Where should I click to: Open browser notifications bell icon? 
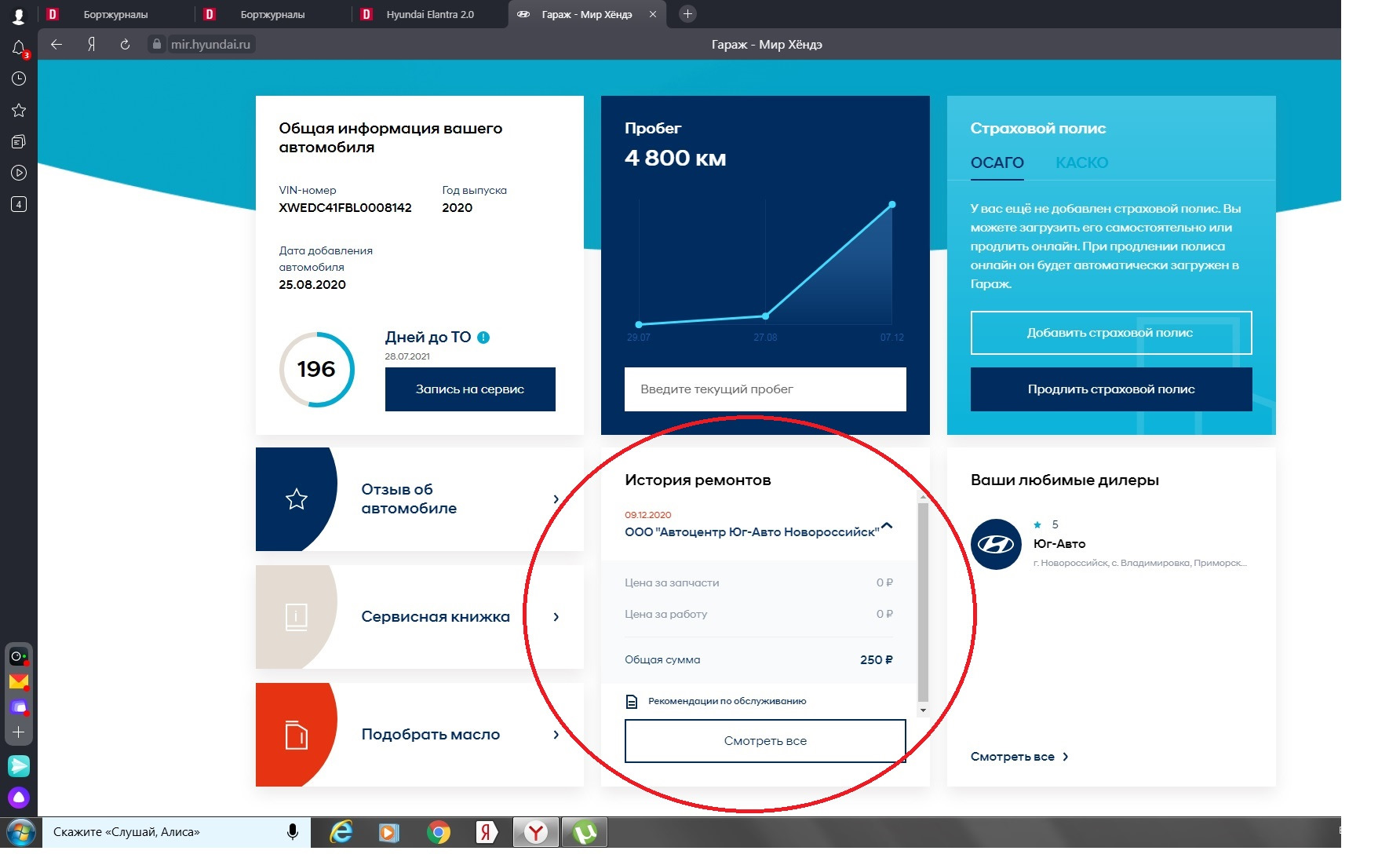click(x=19, y=49)
